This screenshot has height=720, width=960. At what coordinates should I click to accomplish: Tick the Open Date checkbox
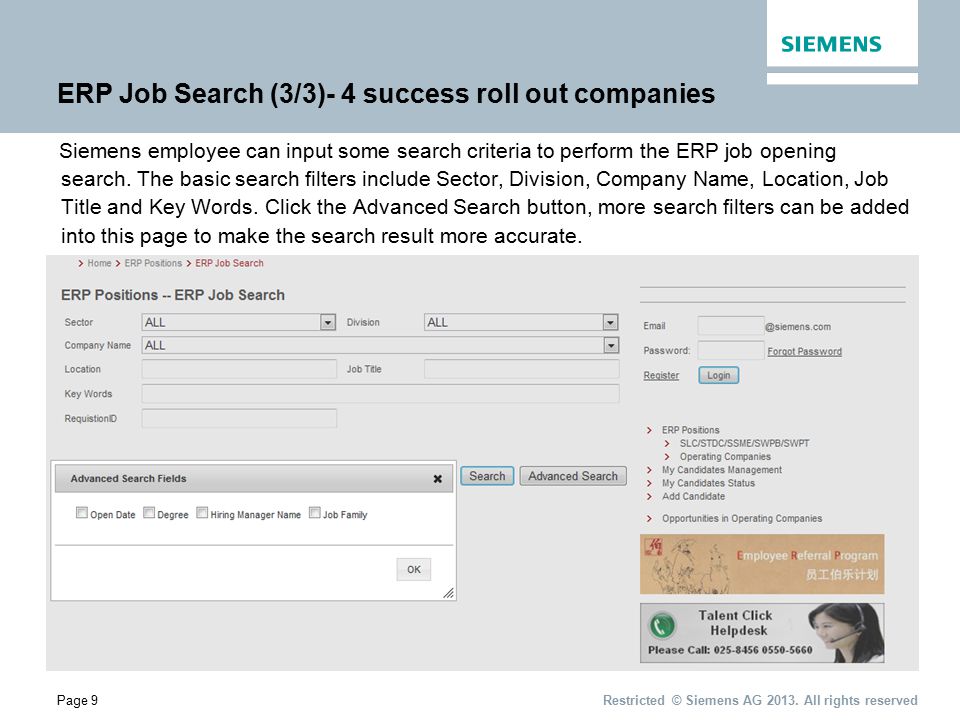coord(81,512)
